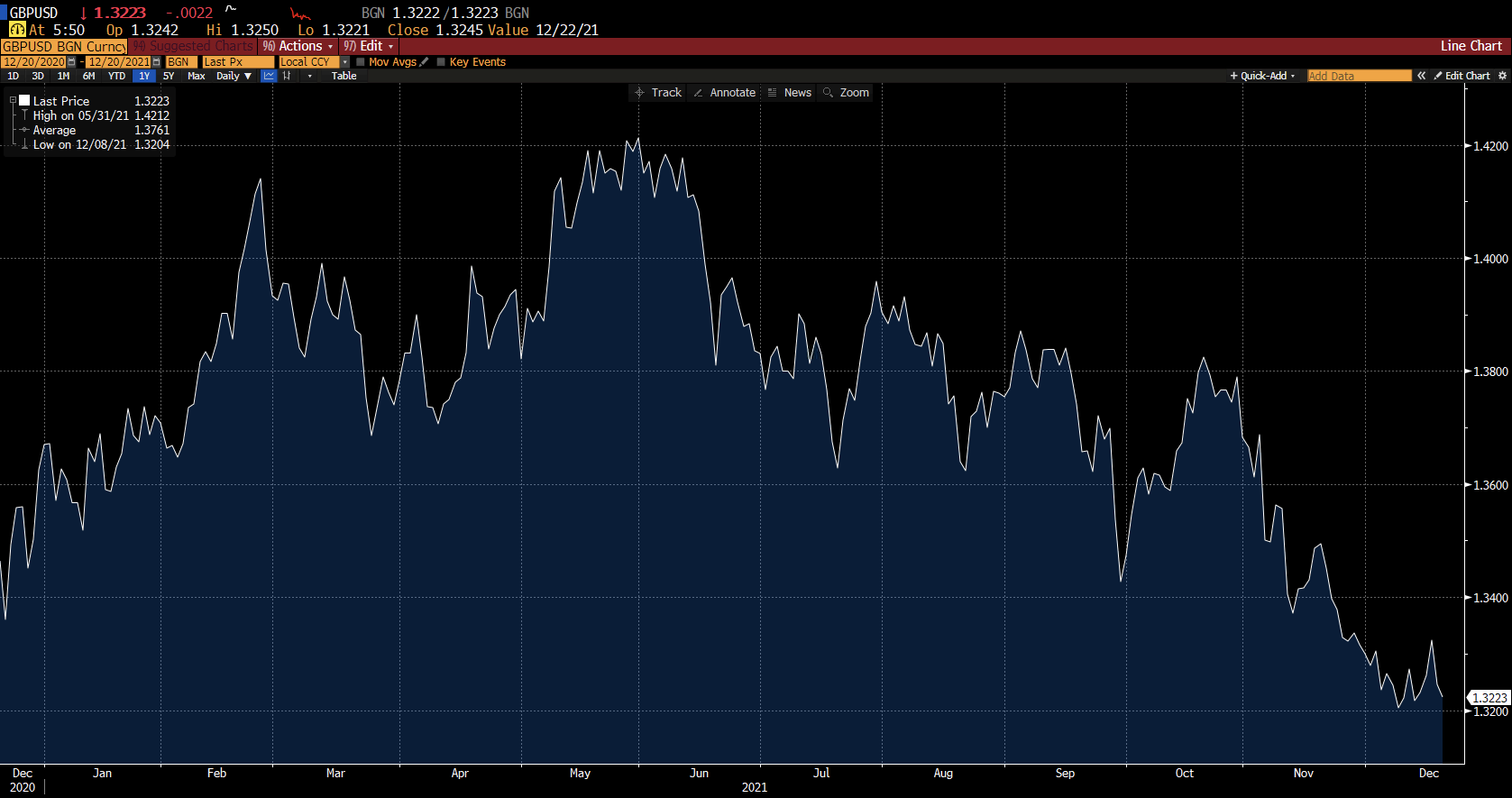This screenshot has height=798, width=1512.
Task: Click the Track crosshair tool
Action: coord(658,93)
